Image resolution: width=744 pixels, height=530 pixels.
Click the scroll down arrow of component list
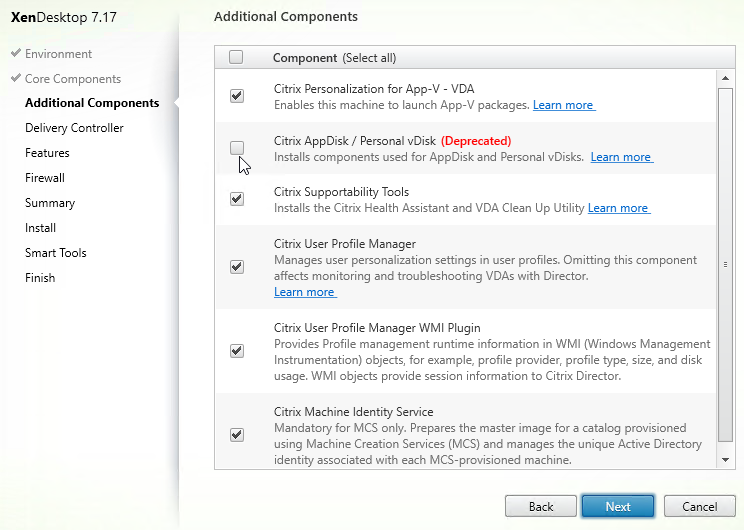(x=725, y=459)
